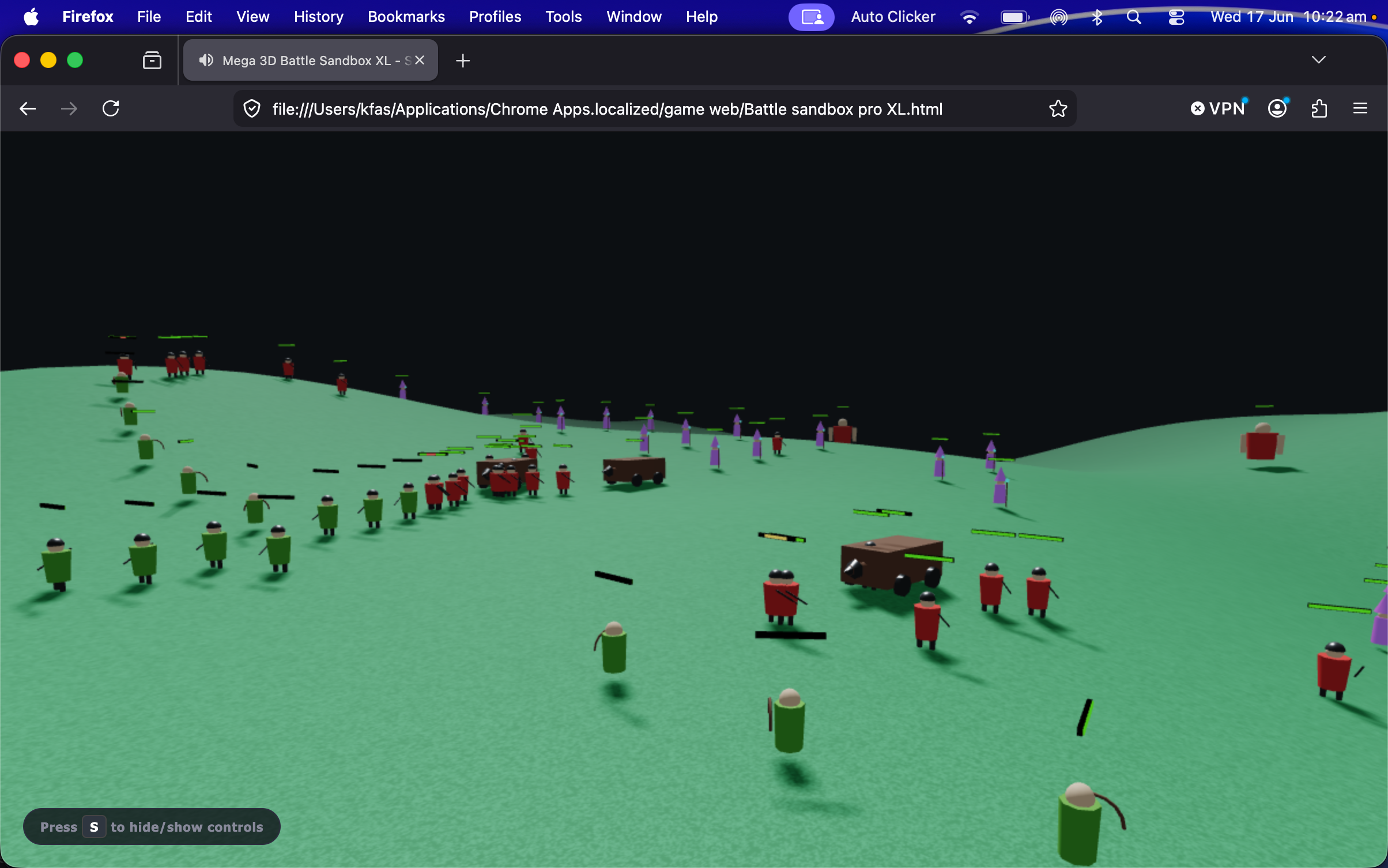The image size is (1388, 868).
Task: Click the S key hint for controls
Action: pos(94,827)
